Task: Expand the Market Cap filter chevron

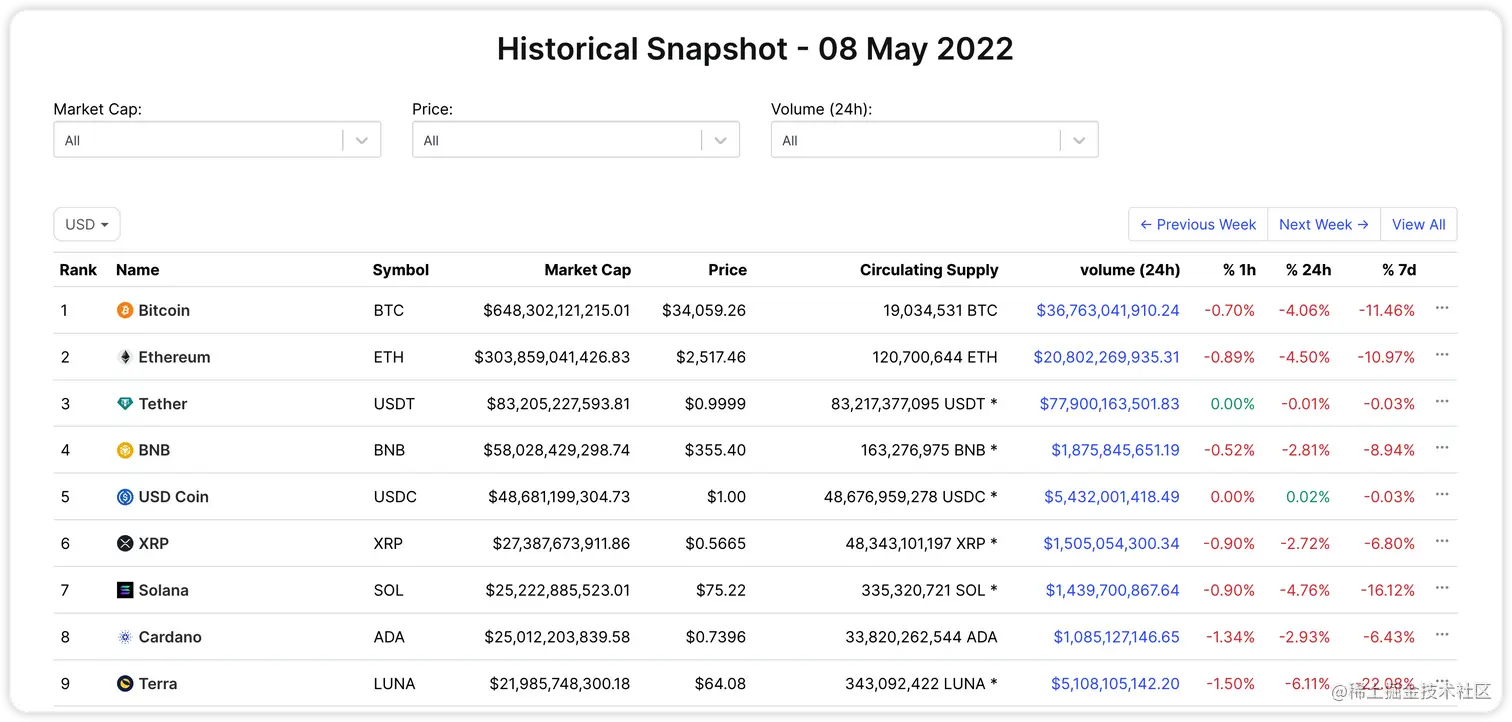Action: [362, 140]
